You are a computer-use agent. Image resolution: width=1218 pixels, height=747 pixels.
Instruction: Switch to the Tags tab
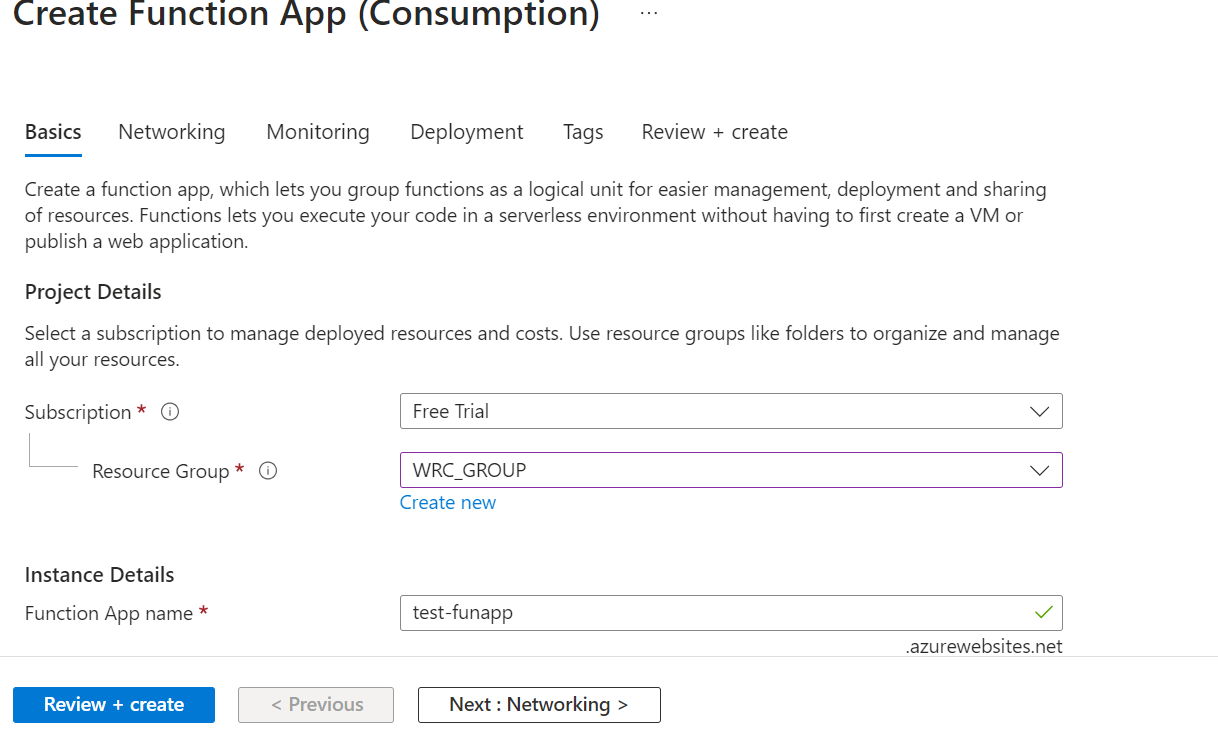pyautogui.click(x=583, y=132)
